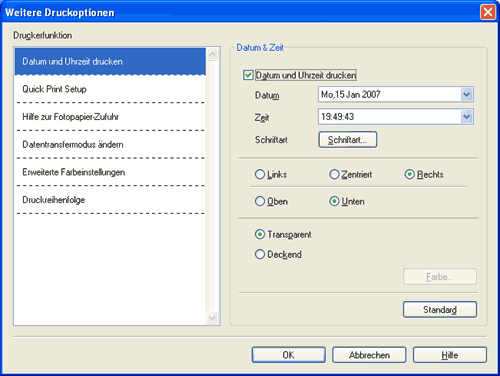Choose Druckreihenfolge from printer functions

[x=110, y=200]
